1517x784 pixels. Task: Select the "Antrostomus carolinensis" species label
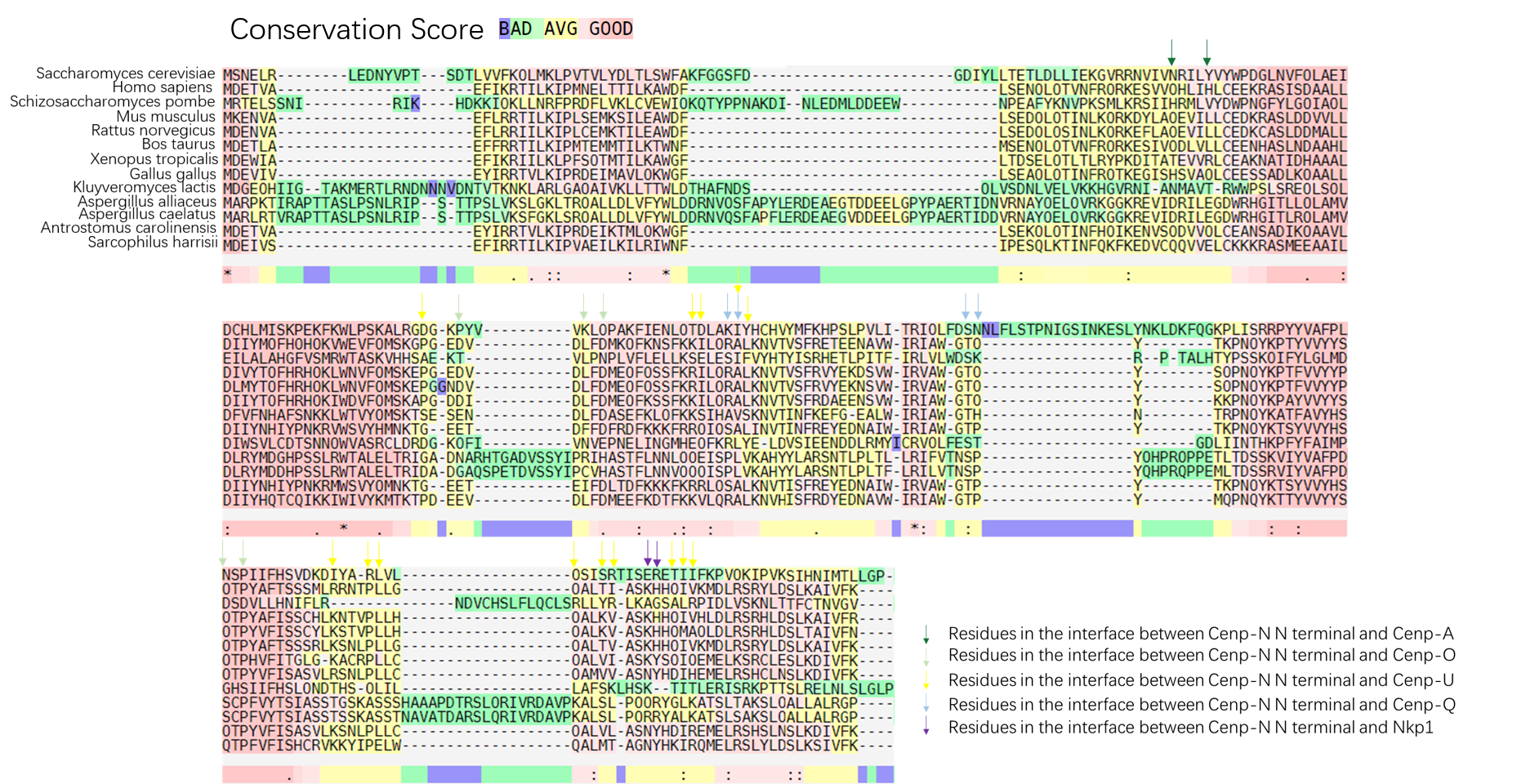tap(129, 228)
